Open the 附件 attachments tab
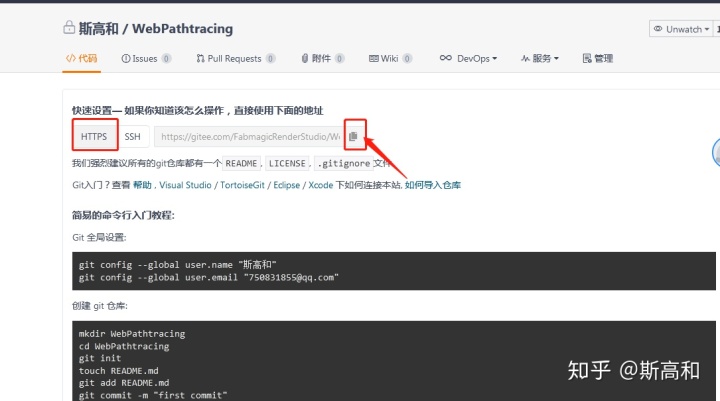 pyautogui.click(x=322, y=58)
